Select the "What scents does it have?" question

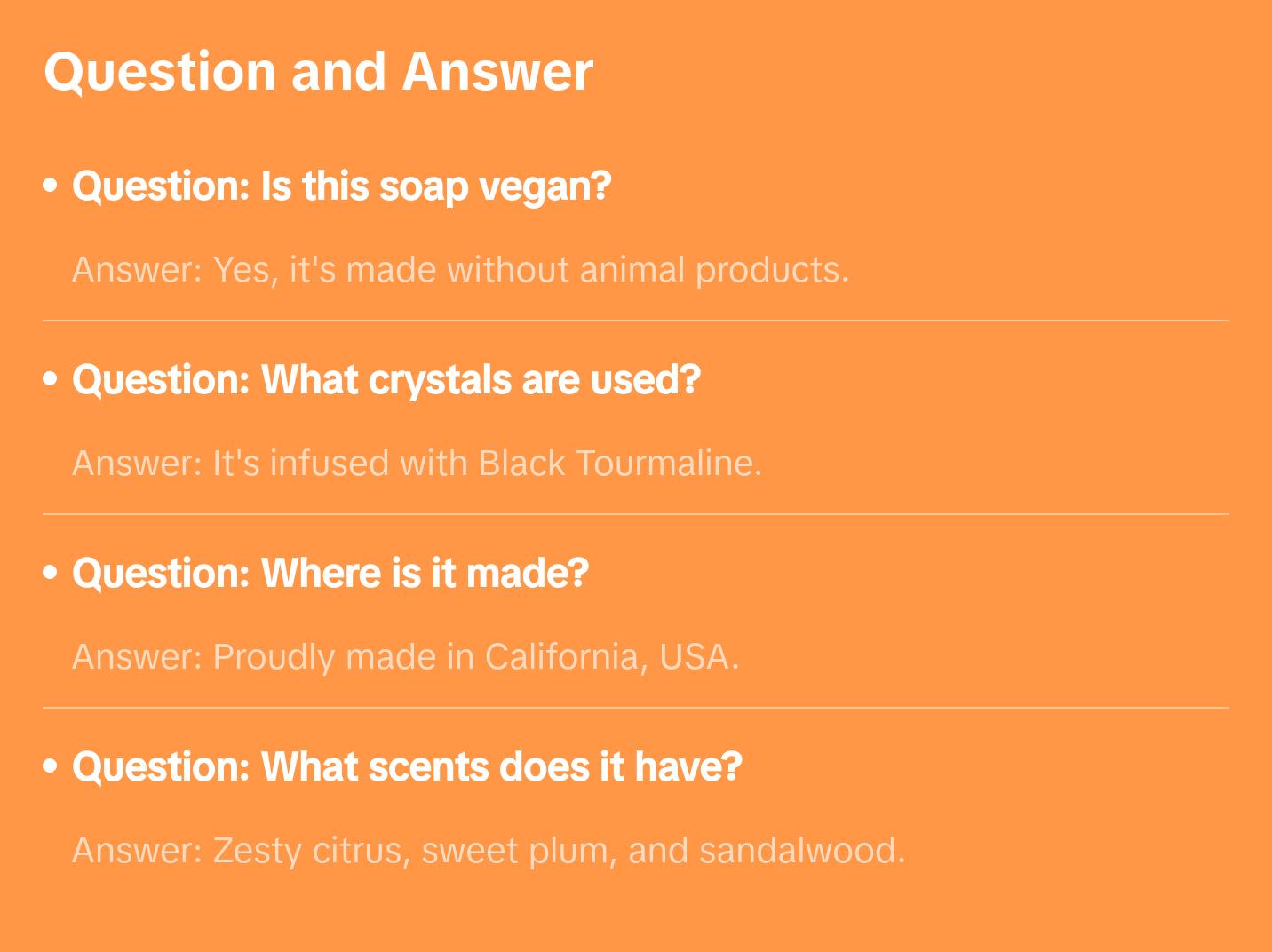pyautogui.click(x=407, y=767)
